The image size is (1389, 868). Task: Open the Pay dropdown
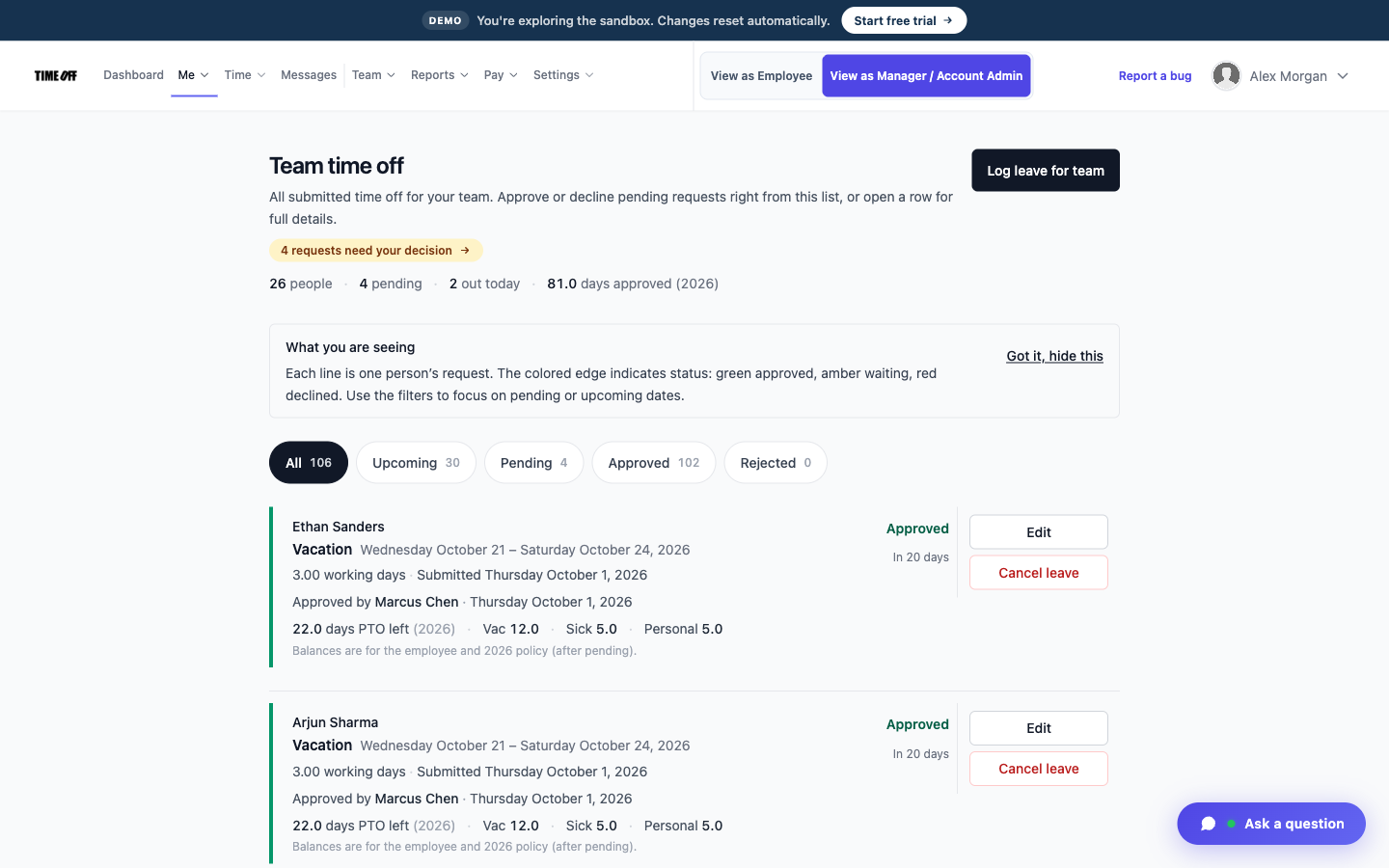tap(501, 75)
